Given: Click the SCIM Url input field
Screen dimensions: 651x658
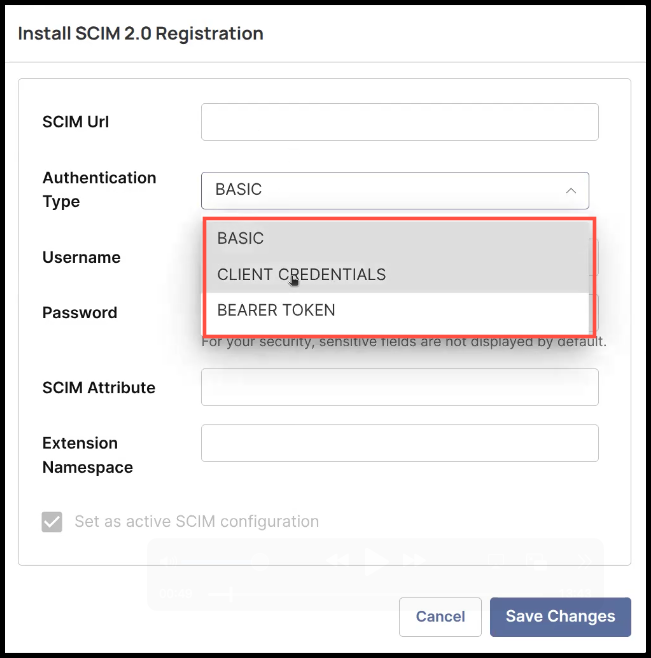Looking at the screenshot, I should 399,122.
